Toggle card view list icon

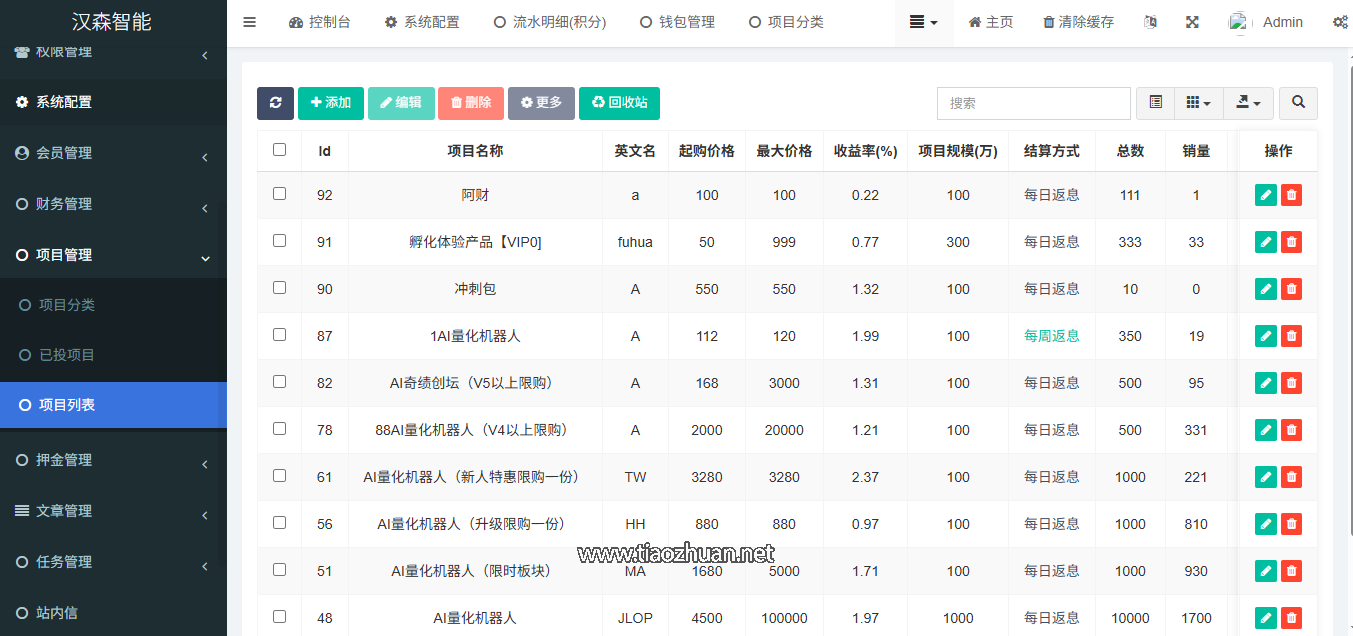[1155, 103]
